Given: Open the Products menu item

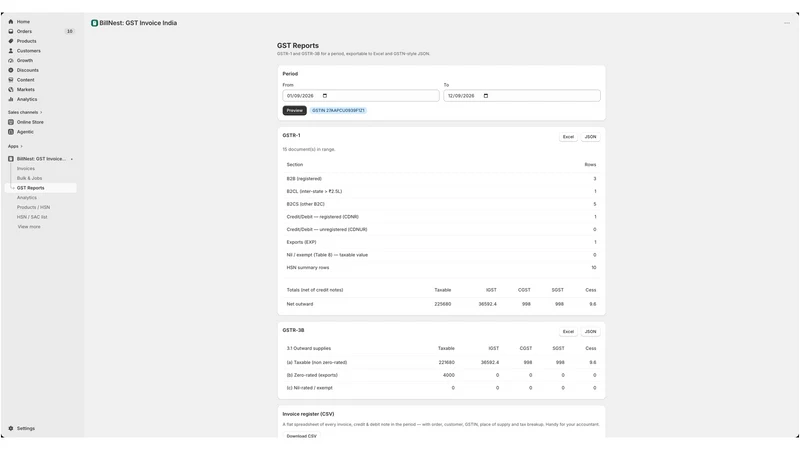Looking at the screenshot, I should click(27, 41).
